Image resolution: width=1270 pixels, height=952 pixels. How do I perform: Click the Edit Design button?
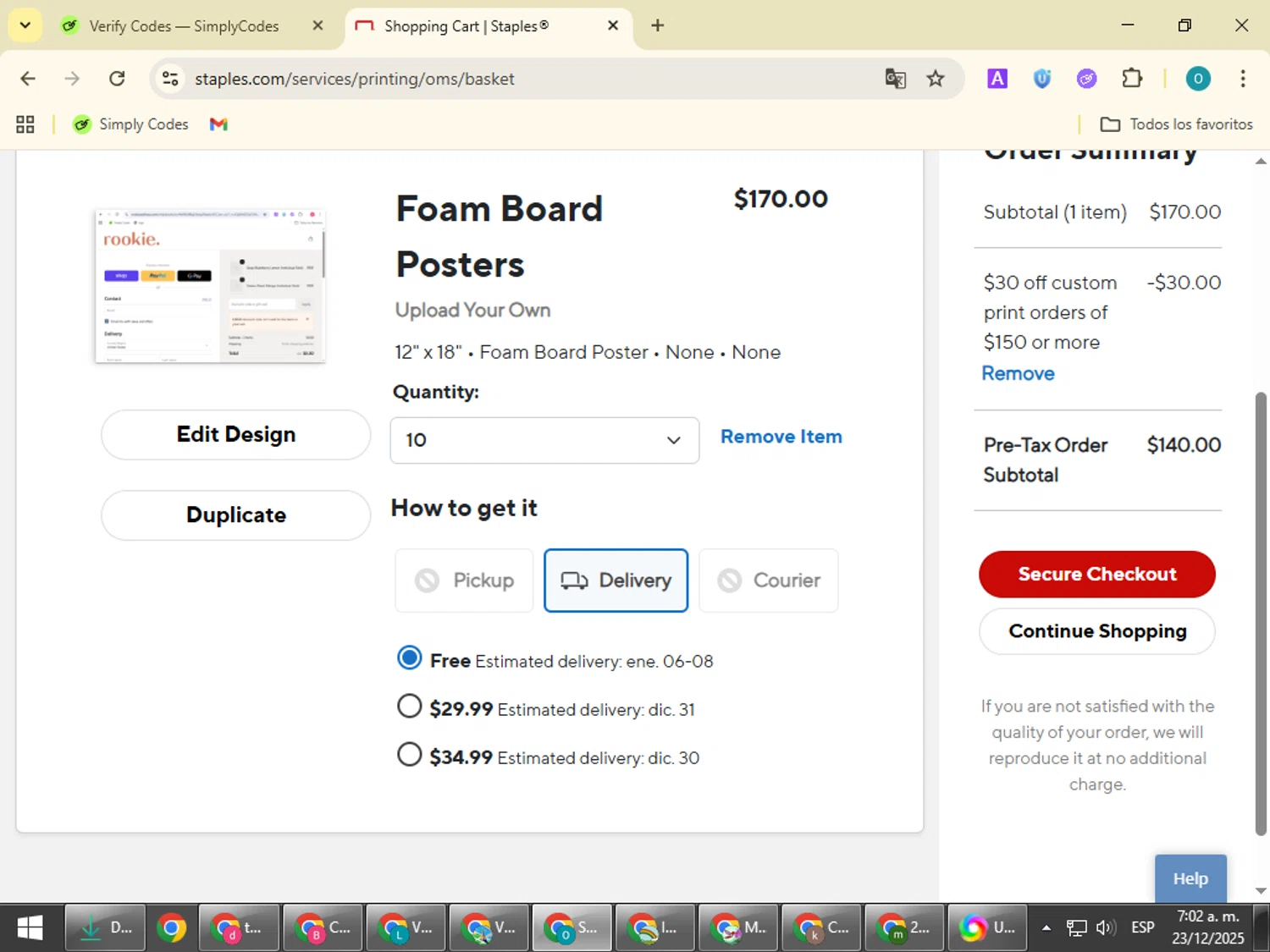click(236, 435)
